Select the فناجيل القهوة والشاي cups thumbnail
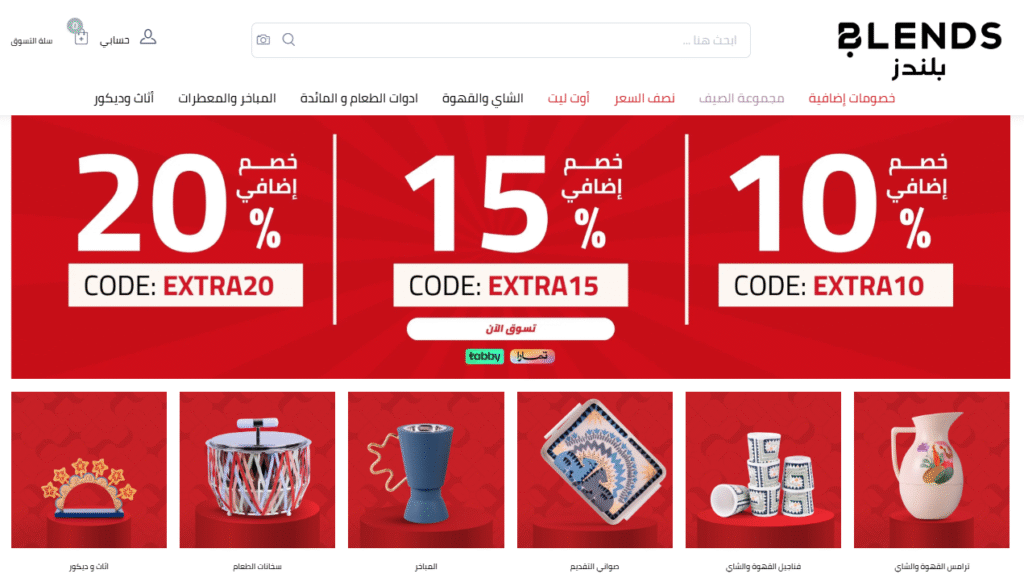 (x=763, y=470)
